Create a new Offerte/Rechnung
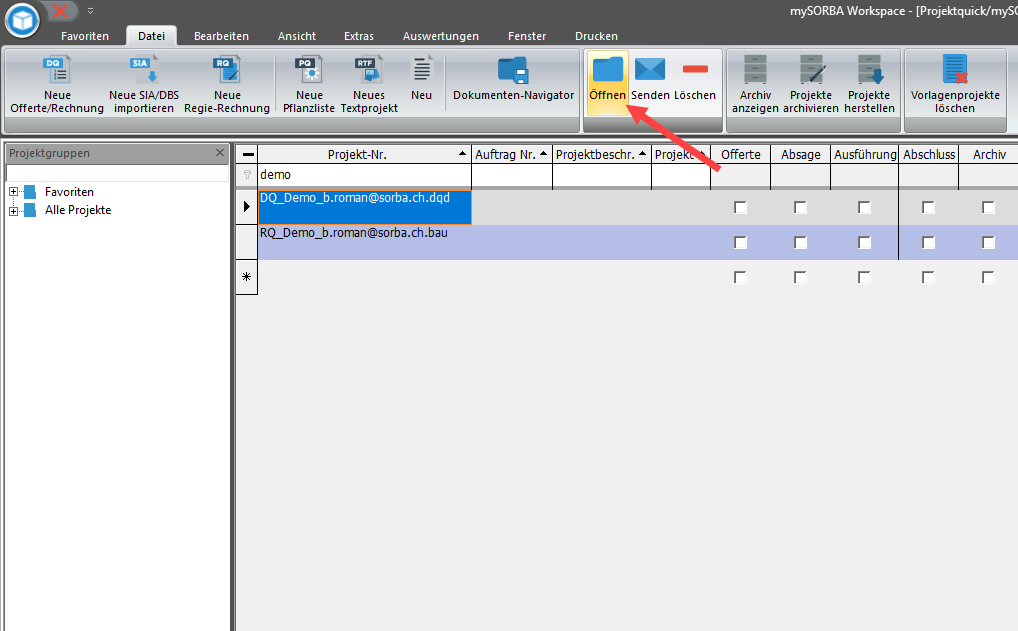The width and height of the screenshot is (1018, 631). tap(57, 85)
